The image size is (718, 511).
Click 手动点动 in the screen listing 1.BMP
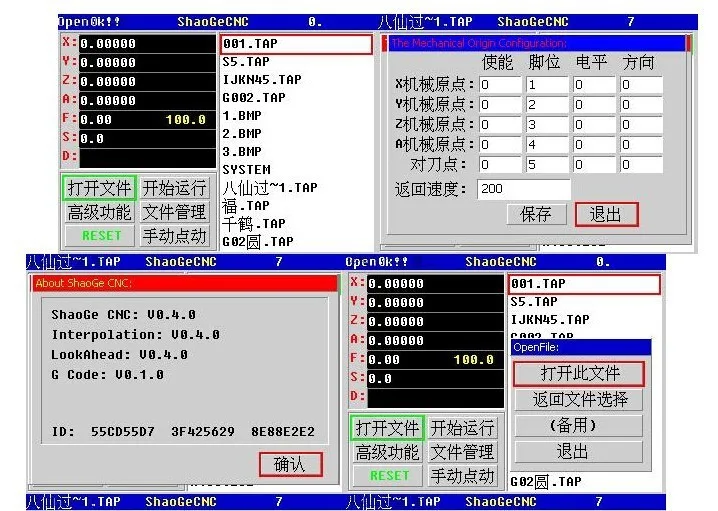[x=174, y=236]
